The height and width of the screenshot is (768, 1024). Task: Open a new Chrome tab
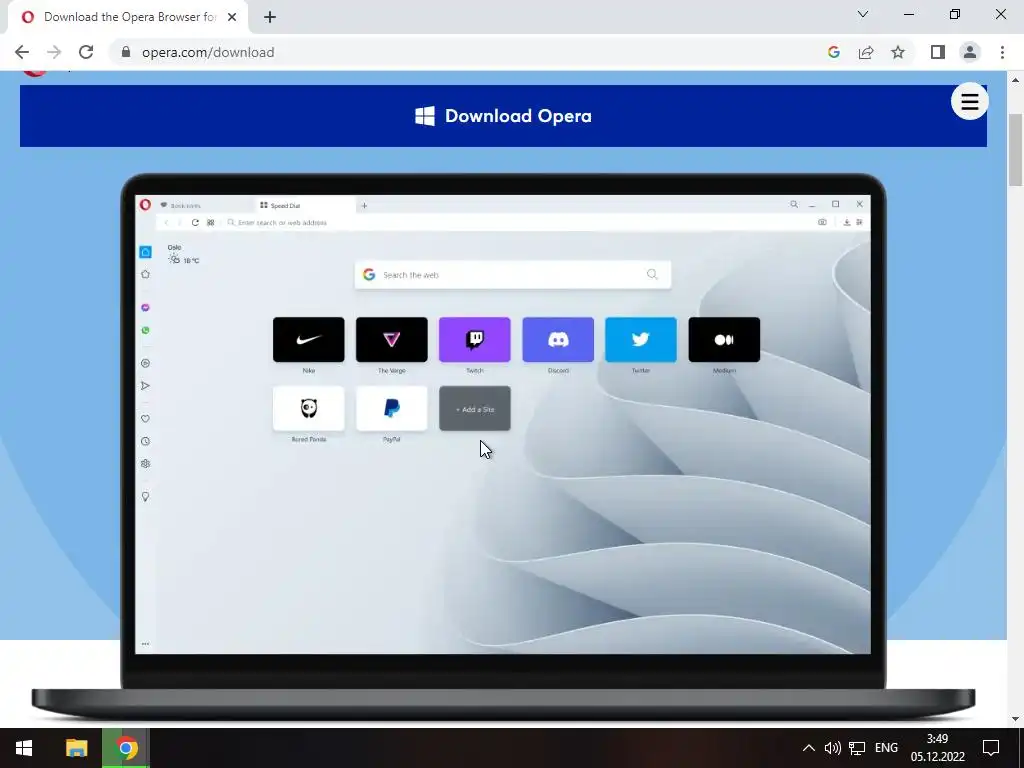point(270,17)
